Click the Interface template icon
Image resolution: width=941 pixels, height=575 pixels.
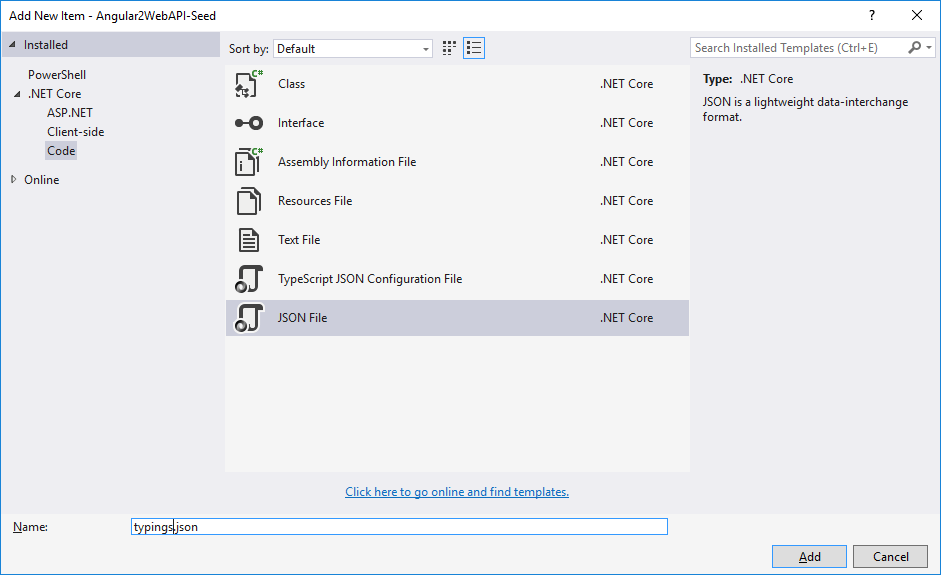click(x=248, y=123)
